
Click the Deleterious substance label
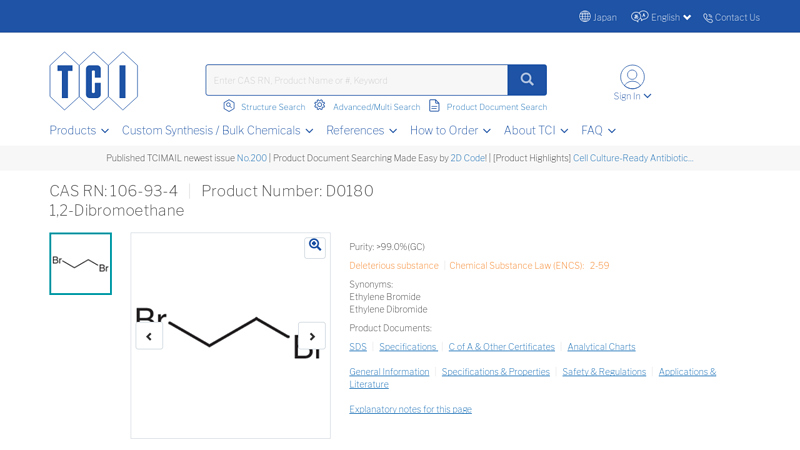pos(394,266)
